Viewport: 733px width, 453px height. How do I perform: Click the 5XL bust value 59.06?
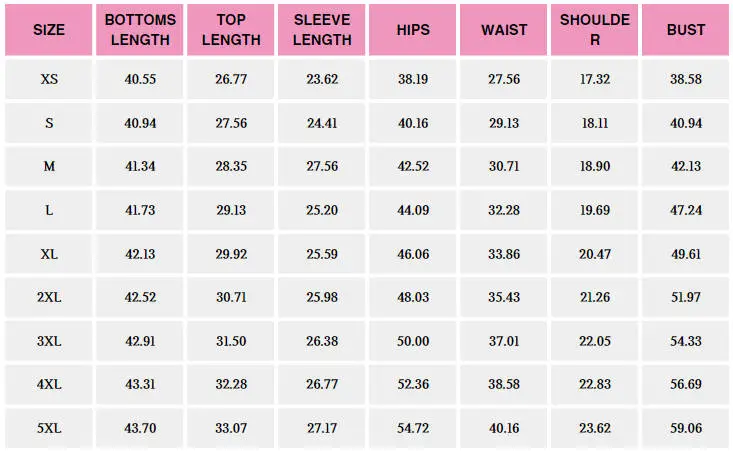click(x=686, y=428)
